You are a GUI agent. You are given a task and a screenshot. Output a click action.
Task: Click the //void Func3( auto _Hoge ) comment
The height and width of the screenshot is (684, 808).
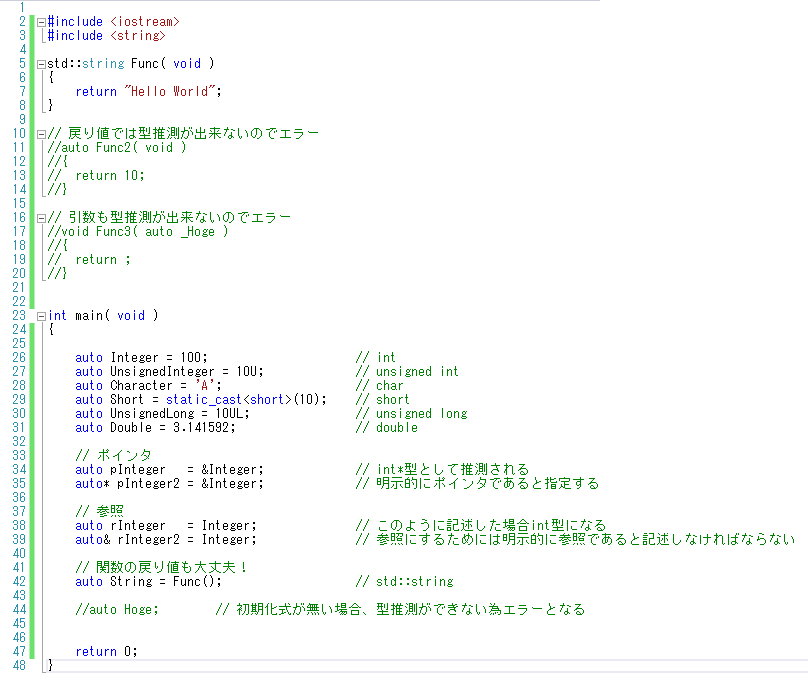(x=138, y=231)
